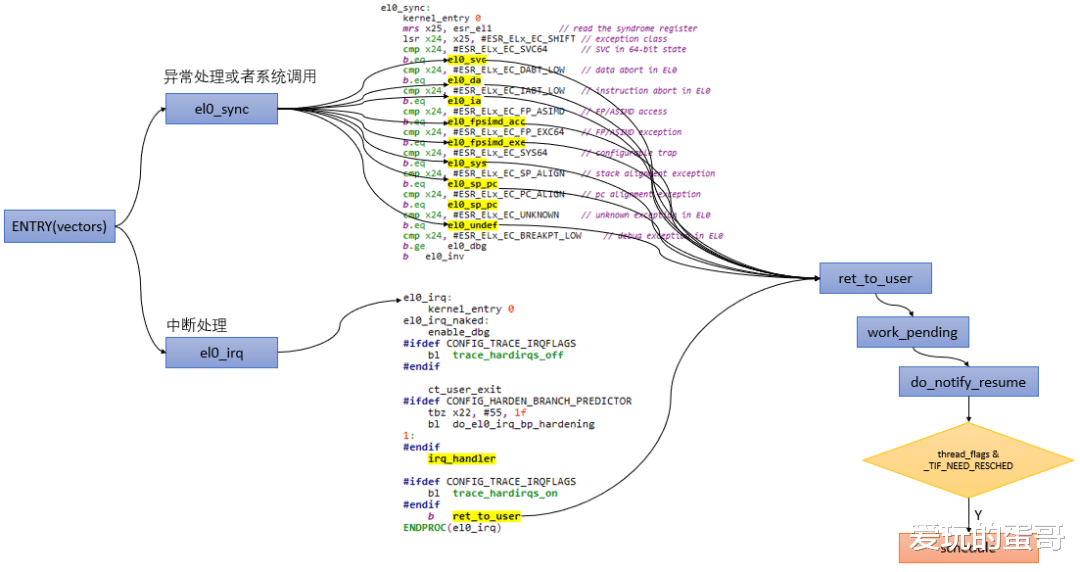Click the ENDPROC(el0_irq) line

(453, 528)
